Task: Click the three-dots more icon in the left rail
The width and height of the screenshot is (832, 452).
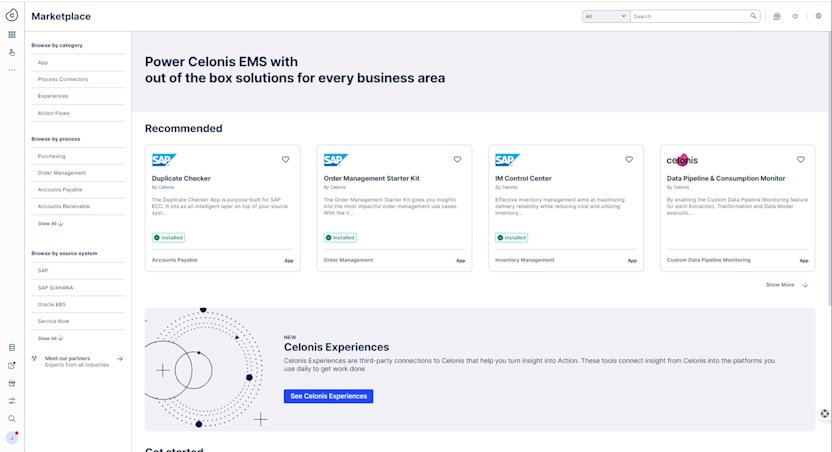Action: [12, 69]
